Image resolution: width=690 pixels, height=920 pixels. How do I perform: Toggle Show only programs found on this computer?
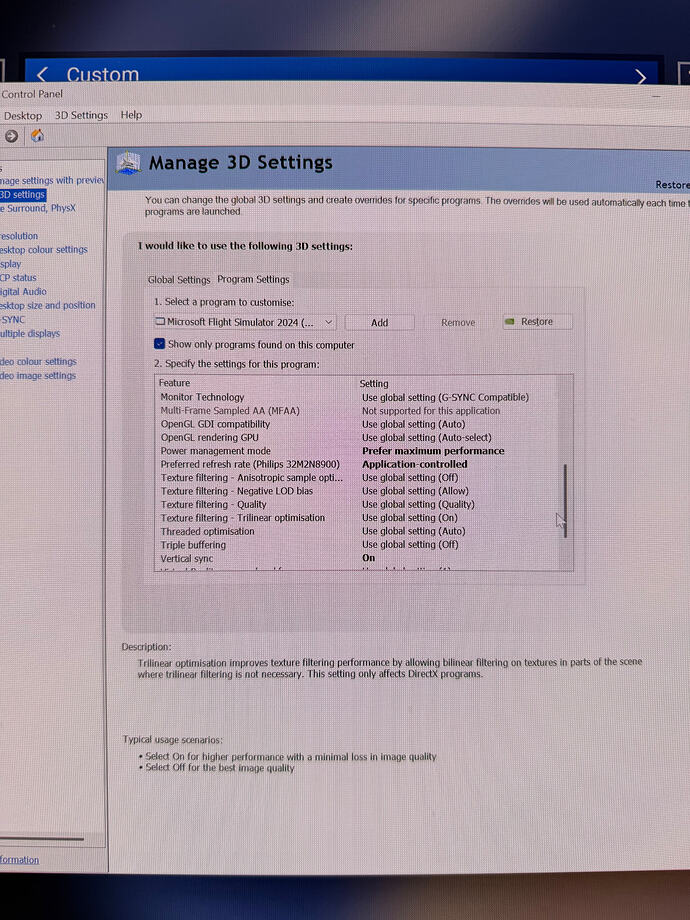159,344
